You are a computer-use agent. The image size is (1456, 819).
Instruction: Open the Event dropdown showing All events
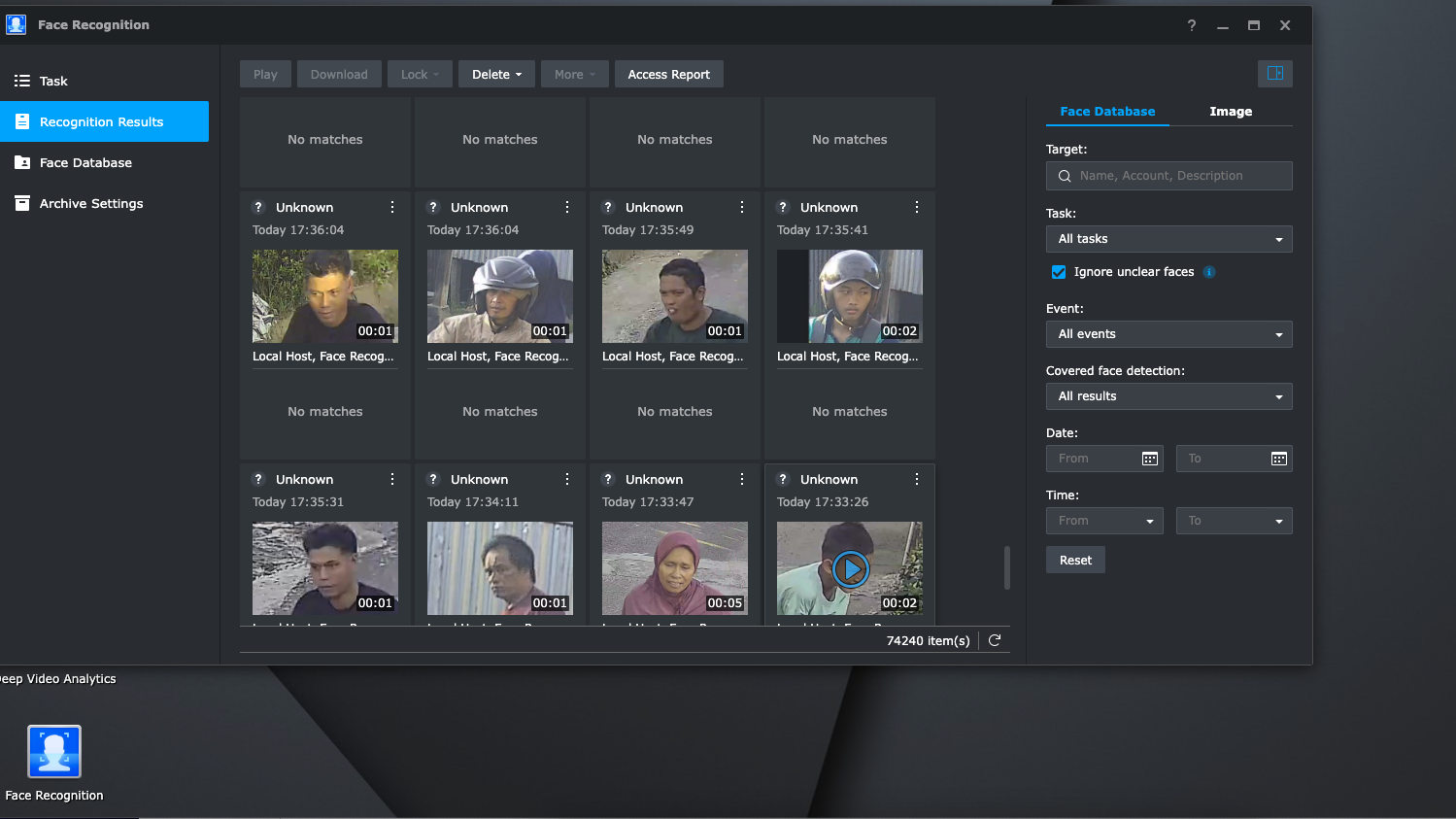coord(1168,334)
